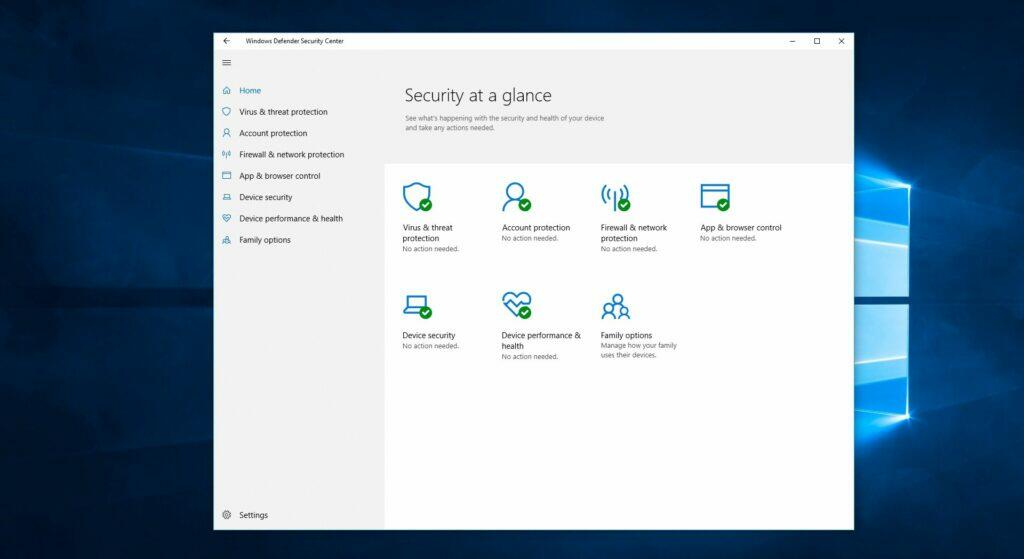Viewport: 1024px width, 559px height.
Task: Click the Family options people tile icon
Action: tap(615, 305)
